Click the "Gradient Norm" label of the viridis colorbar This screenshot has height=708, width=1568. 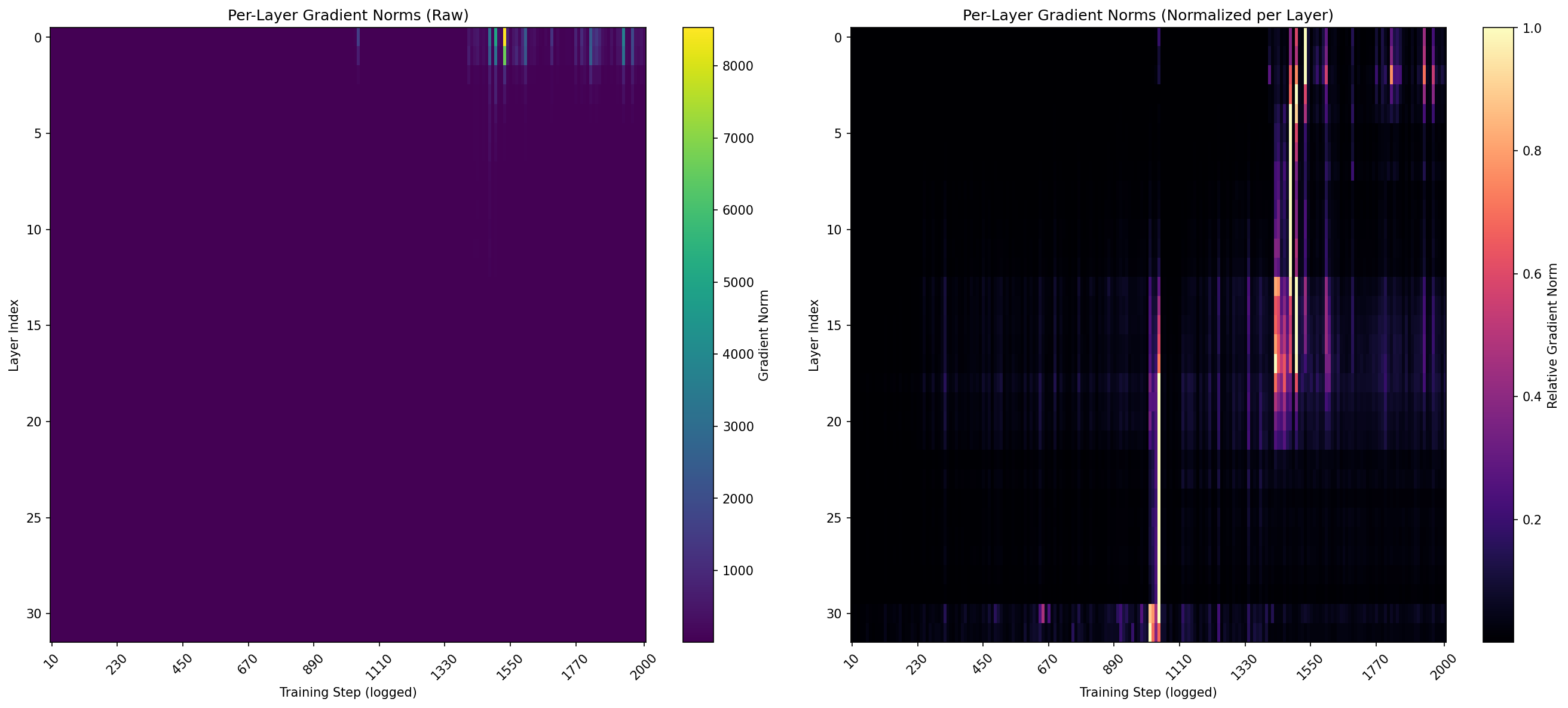[764, 334]
